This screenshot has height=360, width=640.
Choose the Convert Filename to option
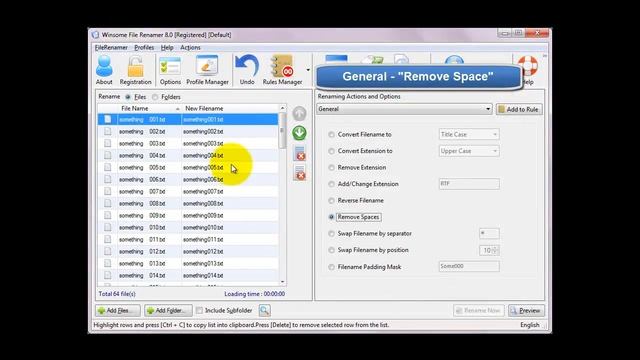tap(331, 135)
